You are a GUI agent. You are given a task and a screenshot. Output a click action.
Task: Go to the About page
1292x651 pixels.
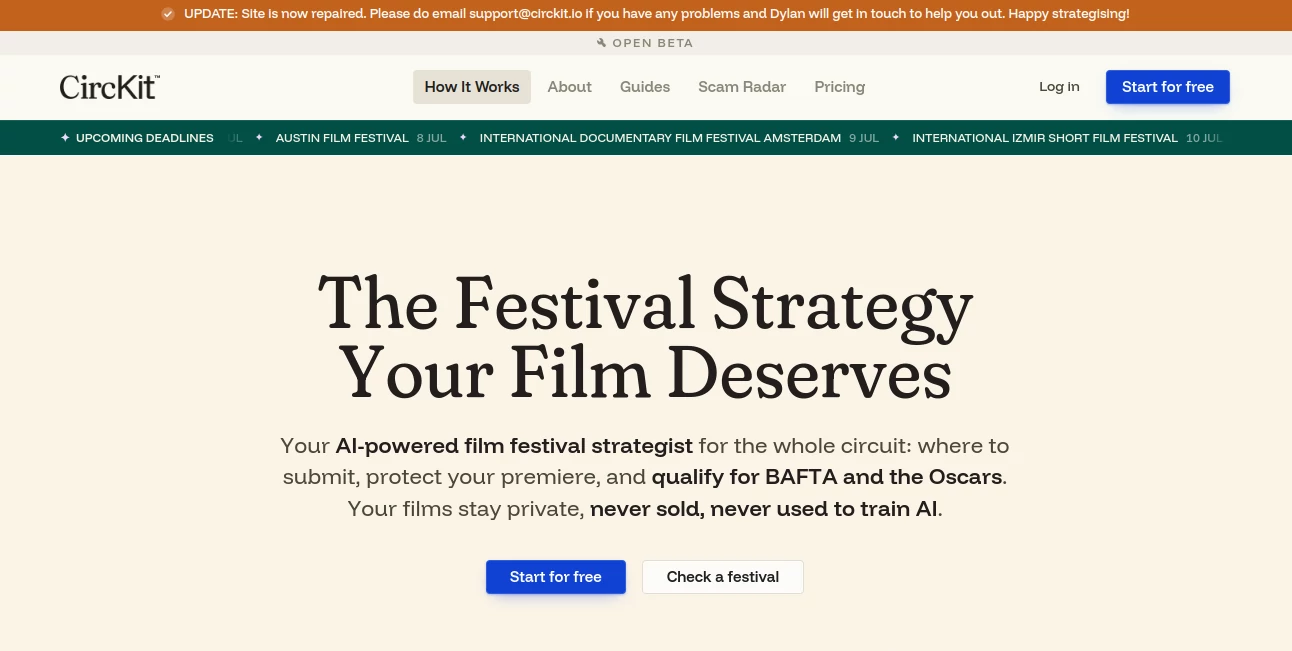pyautogui.click(x=570, y=87)
